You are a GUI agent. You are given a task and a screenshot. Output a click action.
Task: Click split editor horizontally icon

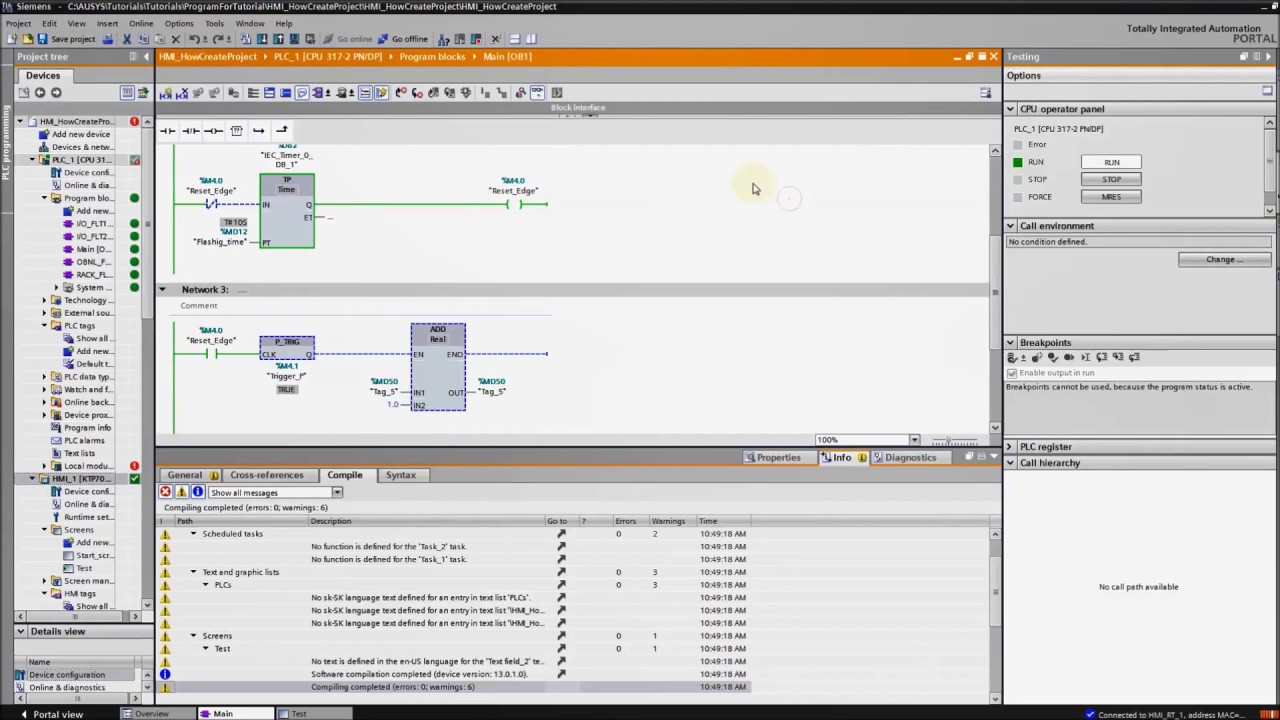514,39
